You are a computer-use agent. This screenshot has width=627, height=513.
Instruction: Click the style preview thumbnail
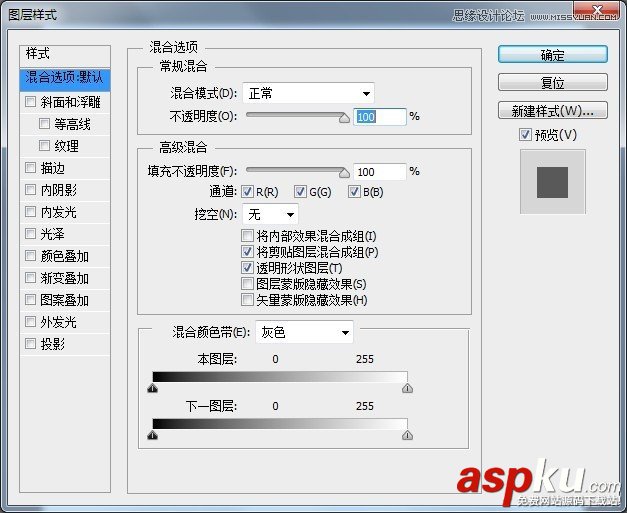coord(553,182)
